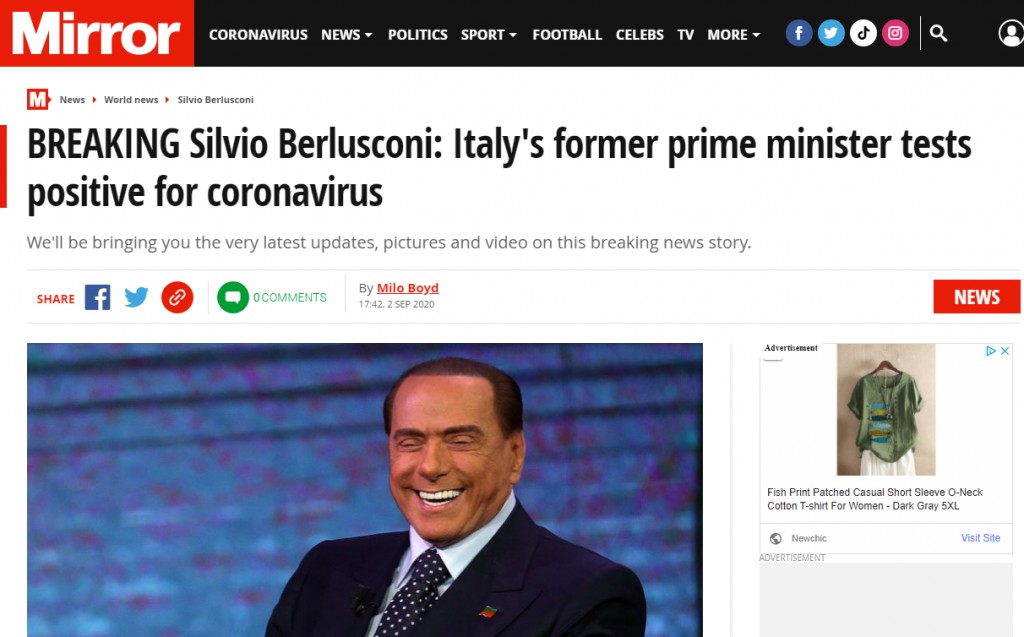Open the green comments bubble icon

pyautogui.click(x=233, y=297)
